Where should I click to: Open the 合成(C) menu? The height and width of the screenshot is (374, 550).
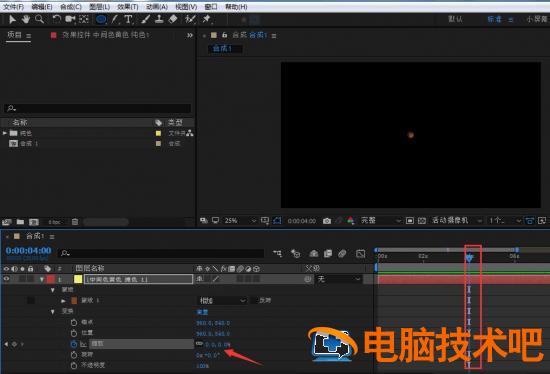[71, 7]
